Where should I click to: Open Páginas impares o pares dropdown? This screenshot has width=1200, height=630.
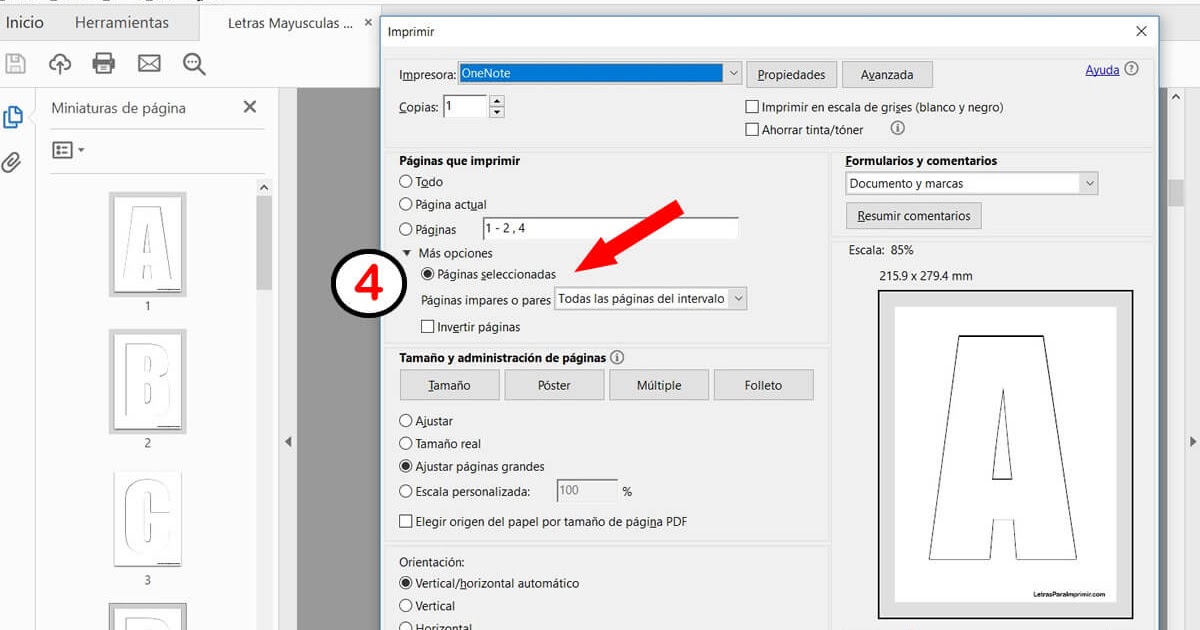click(651, 298)
